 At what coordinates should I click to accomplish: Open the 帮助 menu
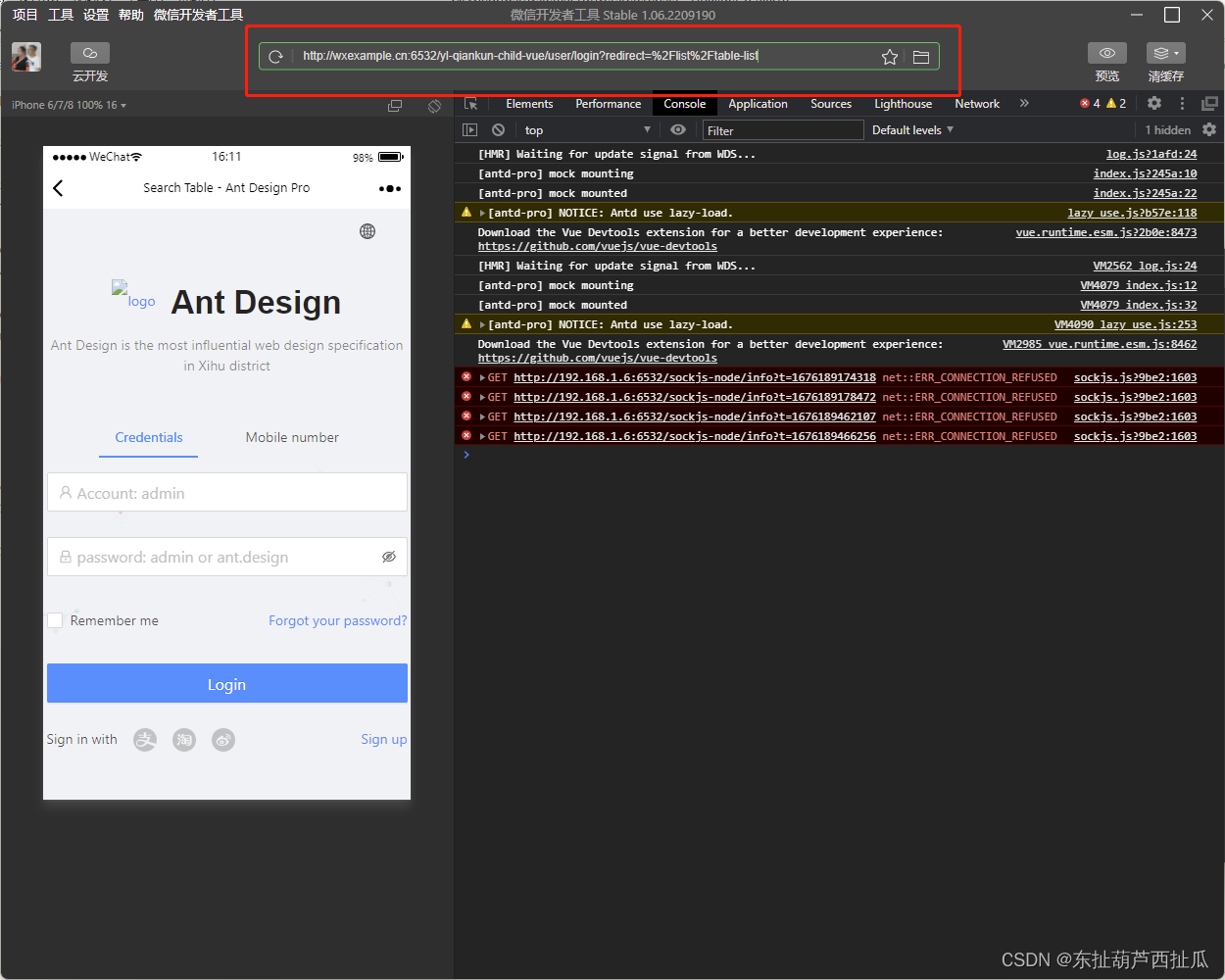coord(130,15)
